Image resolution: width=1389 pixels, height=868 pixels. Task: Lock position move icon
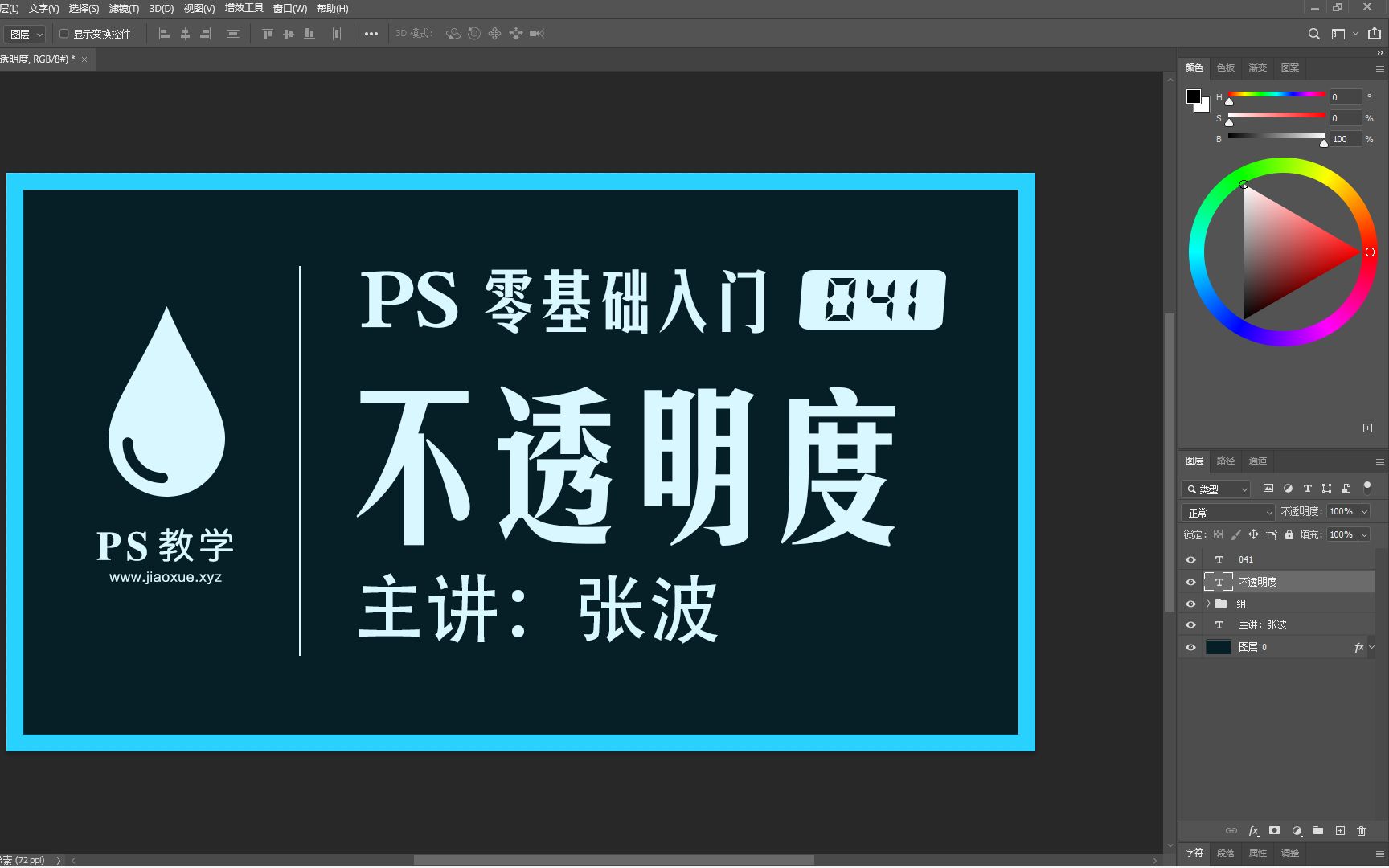coord(1253,534)
